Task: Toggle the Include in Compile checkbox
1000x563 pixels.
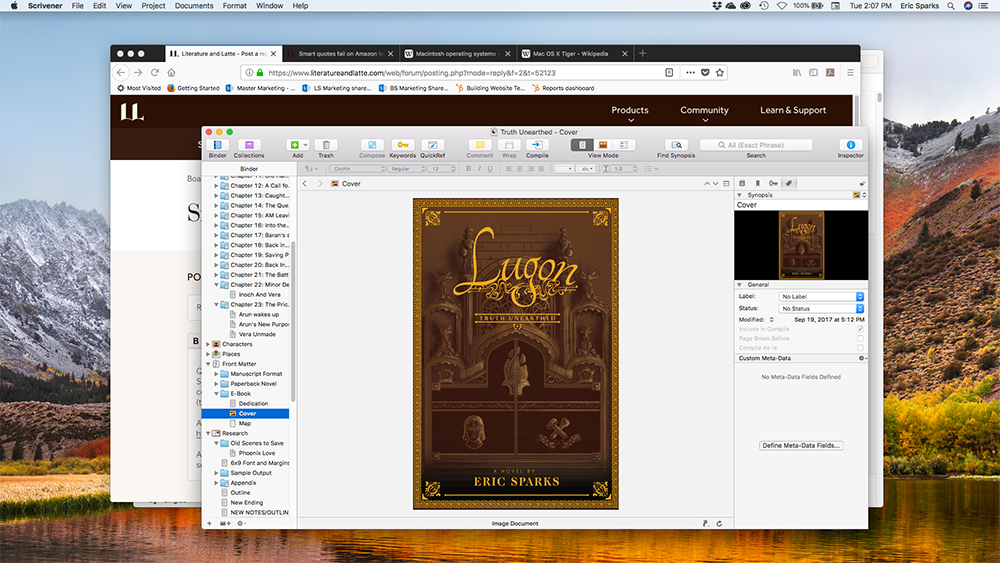Action: click(x=860, y=329)
